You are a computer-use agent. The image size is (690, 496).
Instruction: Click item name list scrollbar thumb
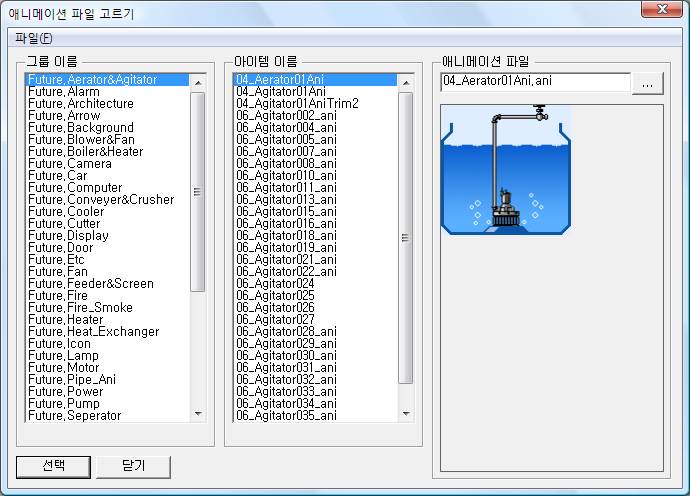click(405, 238)
